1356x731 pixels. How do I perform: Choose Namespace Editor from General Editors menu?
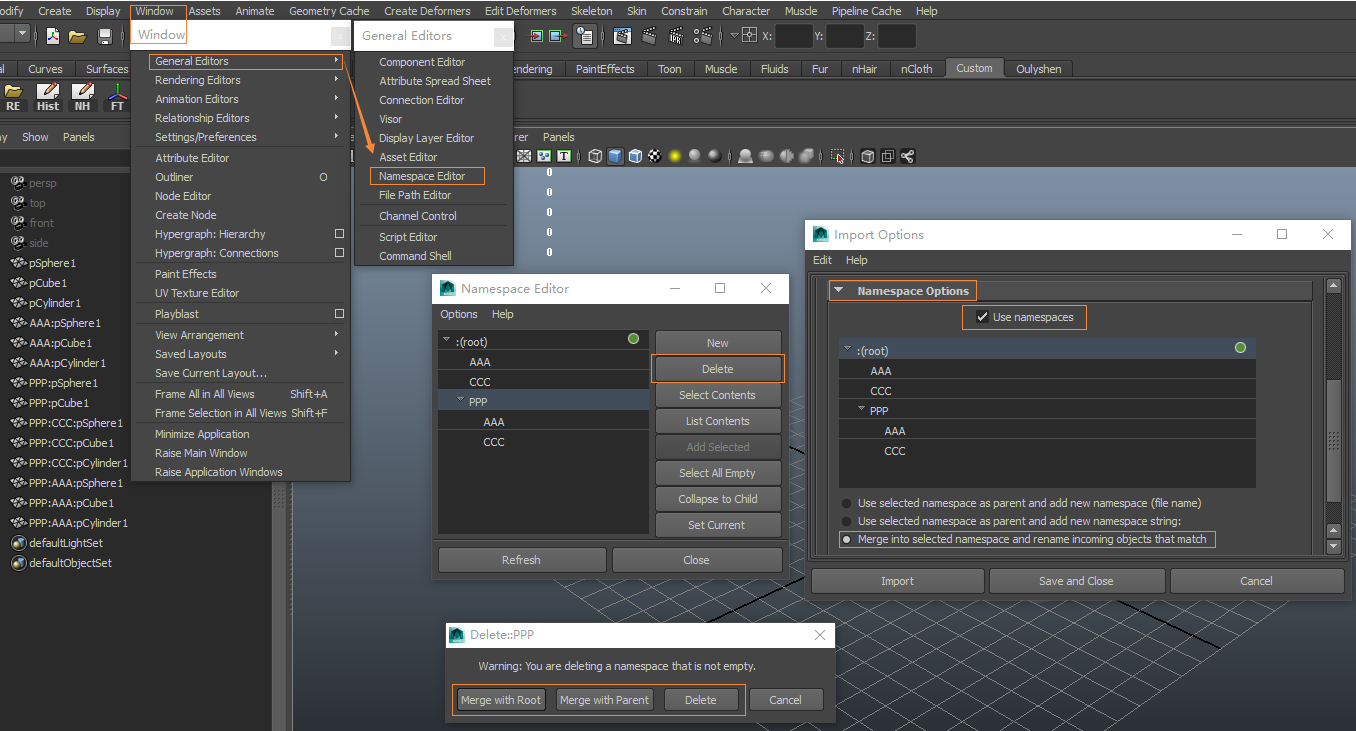pyautogui.click(x=422, y=176)
